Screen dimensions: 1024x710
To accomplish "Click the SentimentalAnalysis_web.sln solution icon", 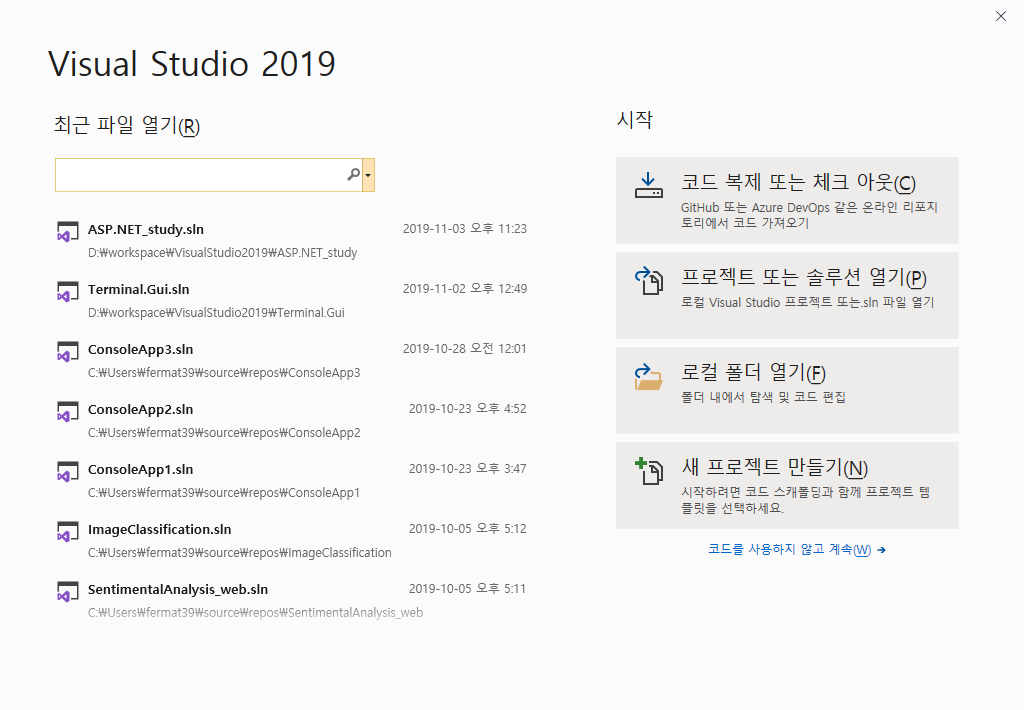I will pyautogui.click(x=67, y=591).
